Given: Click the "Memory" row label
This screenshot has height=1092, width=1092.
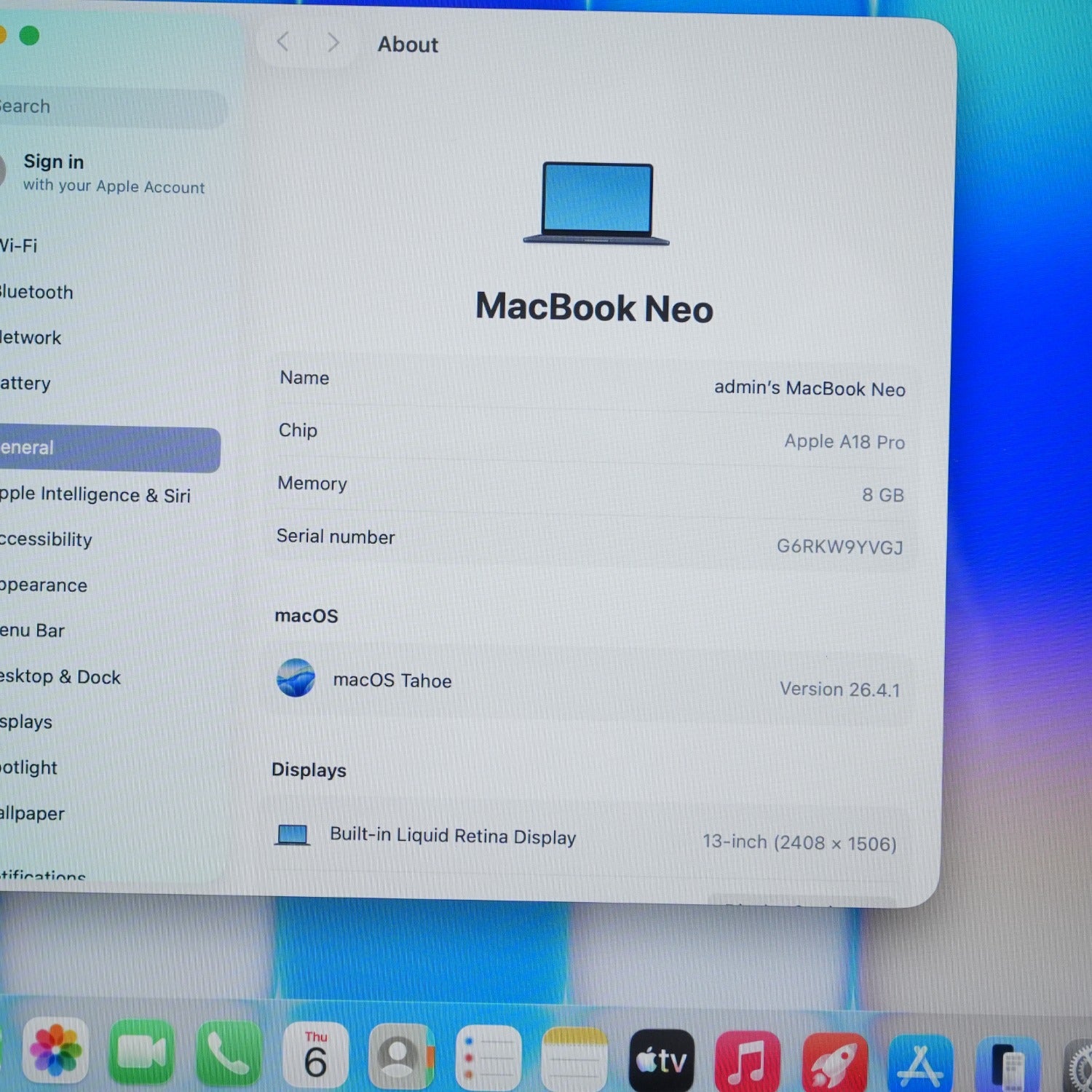Looking at the screenshot, I should [312, 483].
